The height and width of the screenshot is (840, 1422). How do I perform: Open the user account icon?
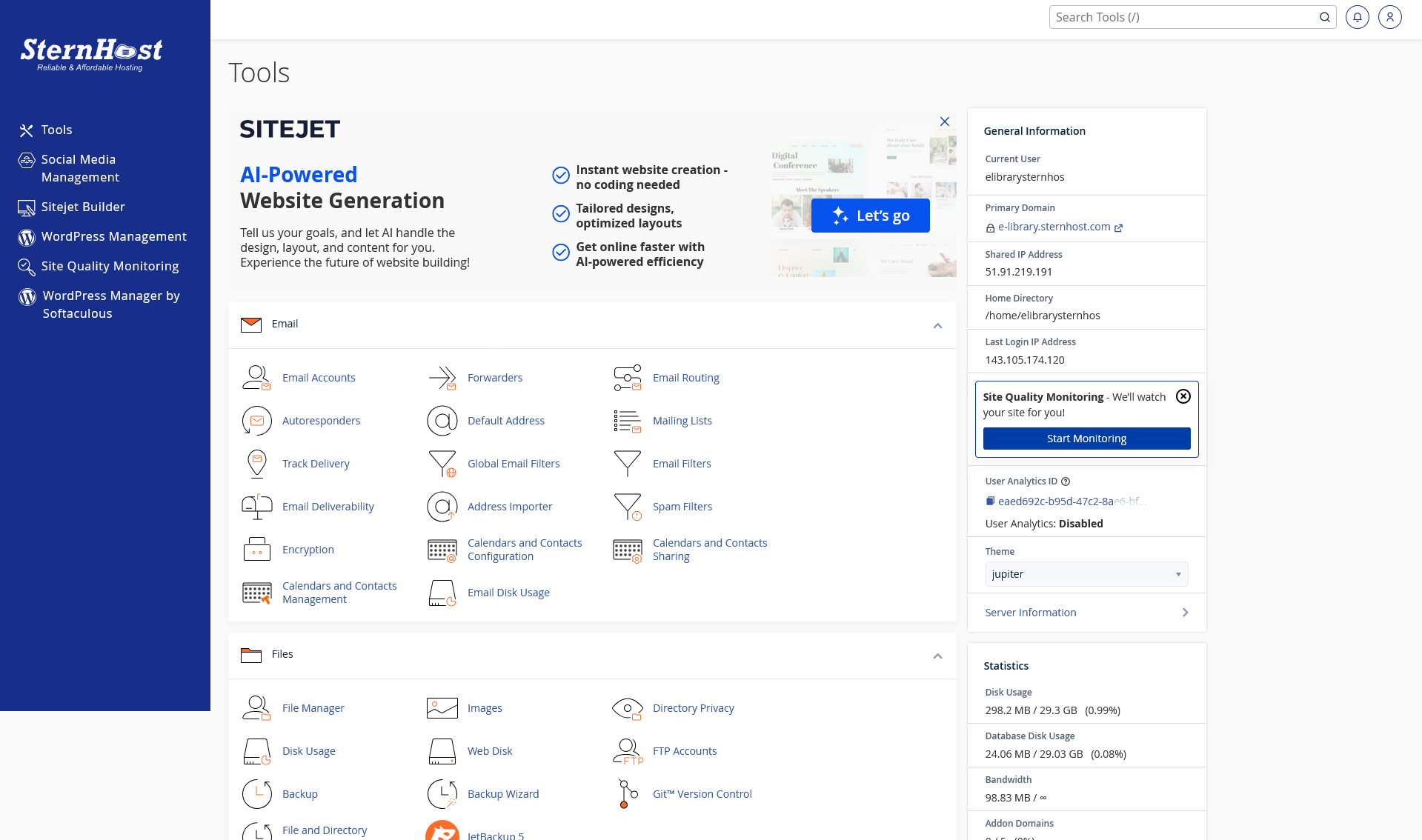pos(1389,17)
